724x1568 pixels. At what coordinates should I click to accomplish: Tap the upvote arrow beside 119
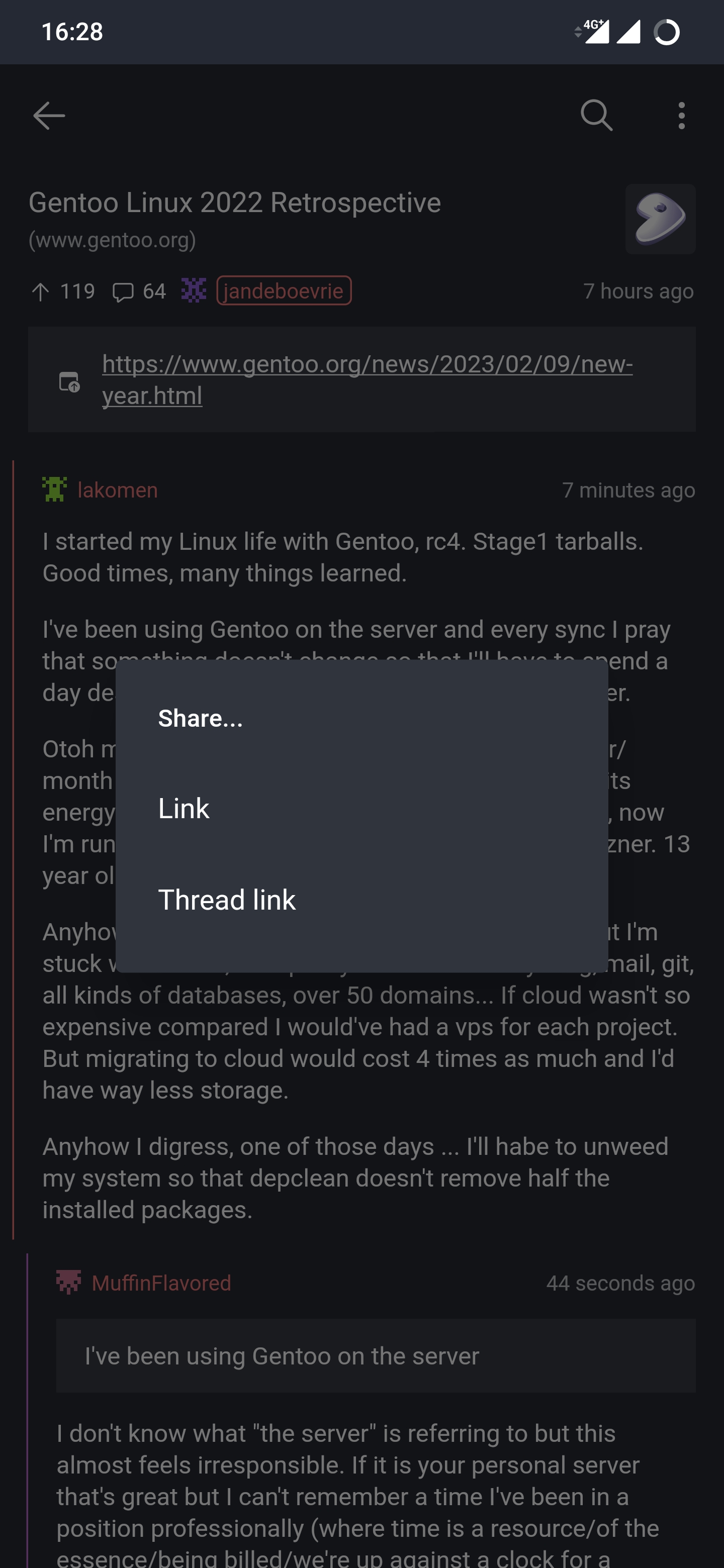click(40, 292)
